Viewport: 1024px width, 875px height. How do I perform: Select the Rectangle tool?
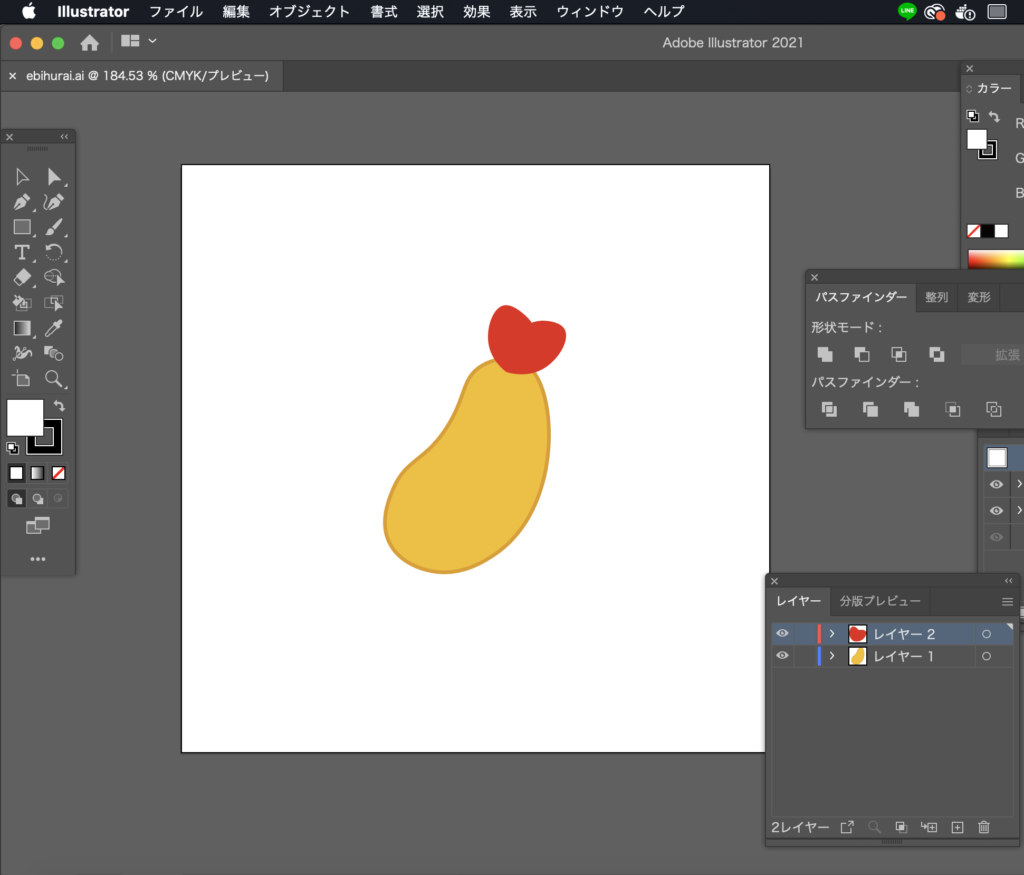coord(22,227)
